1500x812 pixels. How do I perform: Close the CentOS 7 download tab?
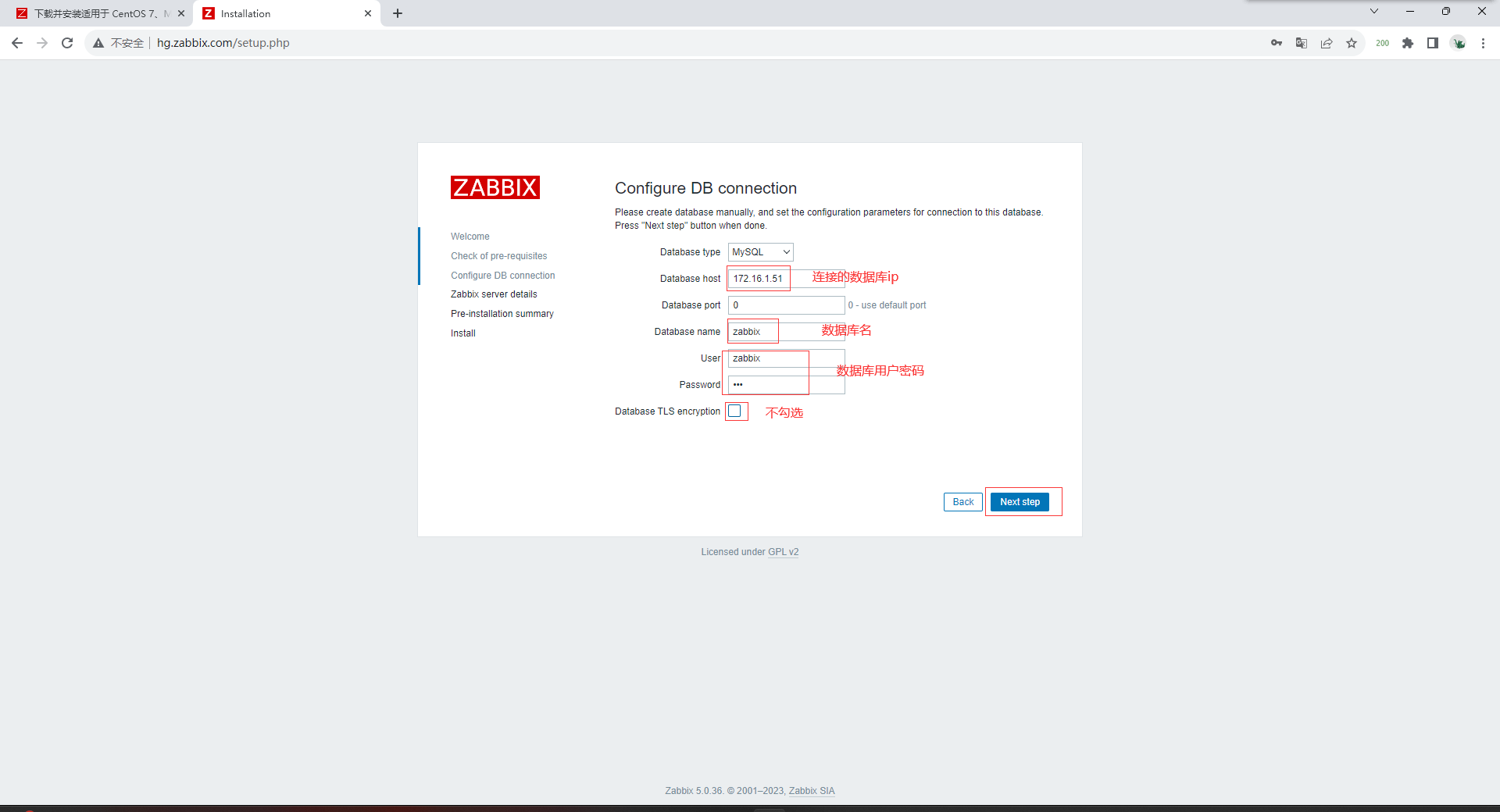tap(181, 13)
